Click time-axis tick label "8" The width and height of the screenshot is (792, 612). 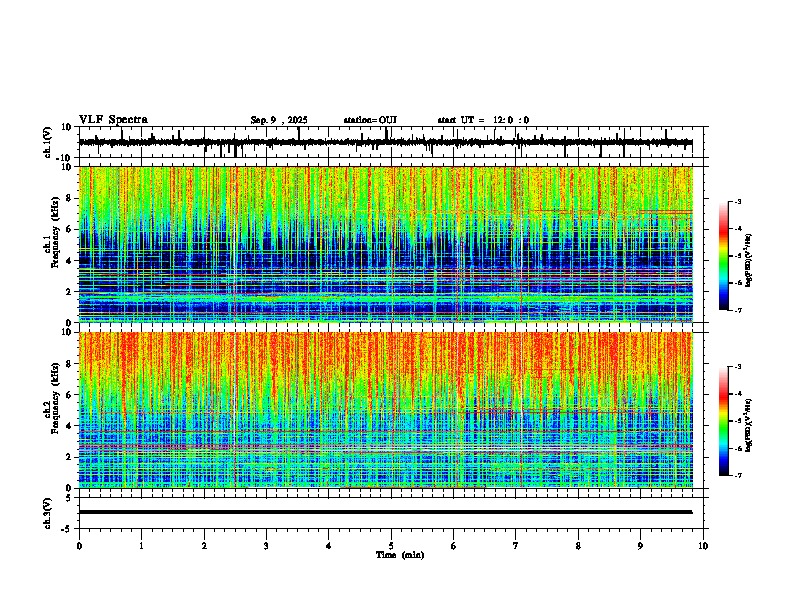[578, 546]
